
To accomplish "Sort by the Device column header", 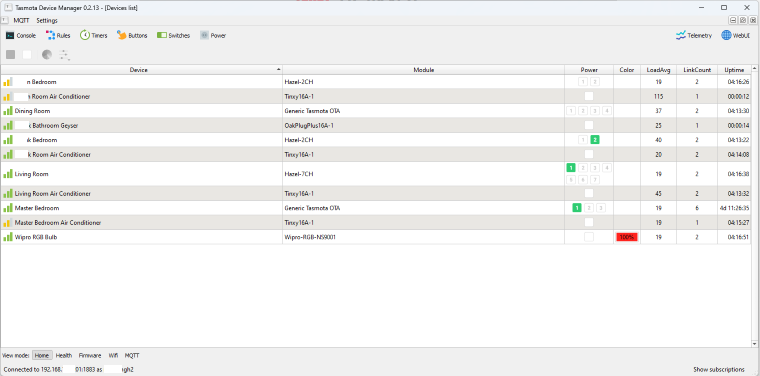I will coord(142,70).
